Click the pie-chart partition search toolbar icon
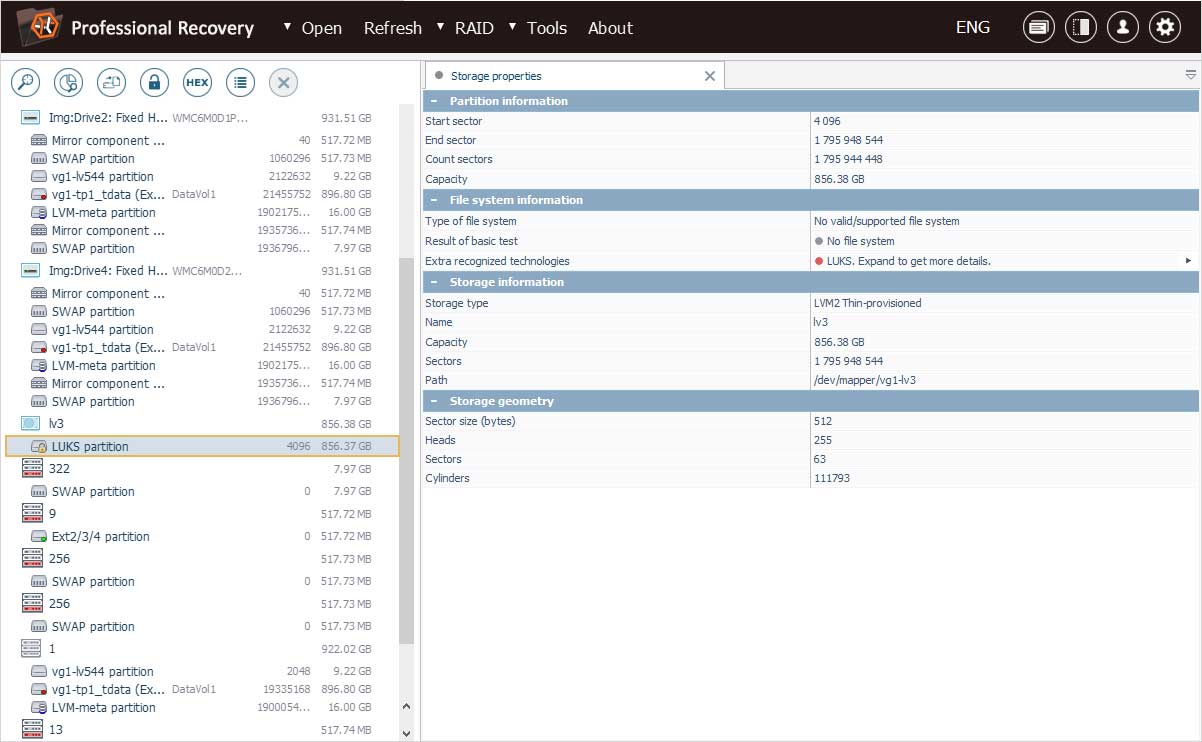The height and width of the screenshot is (742, 1202). (x=68, y=83)
